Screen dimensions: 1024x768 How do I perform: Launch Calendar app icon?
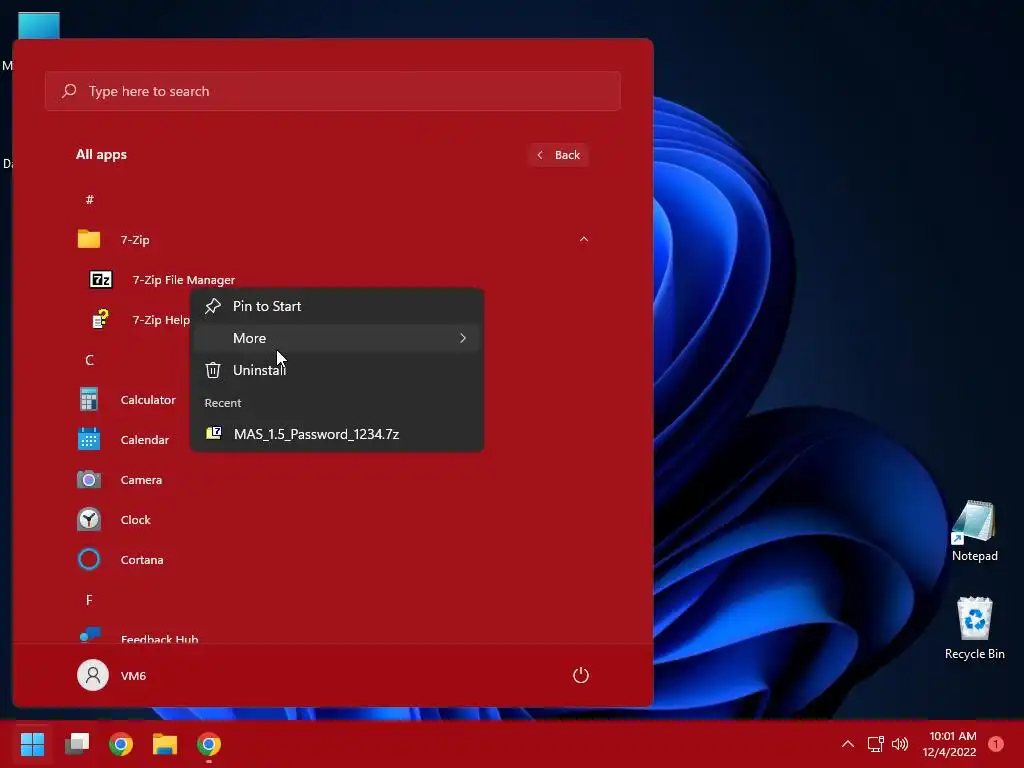(89, 439)
